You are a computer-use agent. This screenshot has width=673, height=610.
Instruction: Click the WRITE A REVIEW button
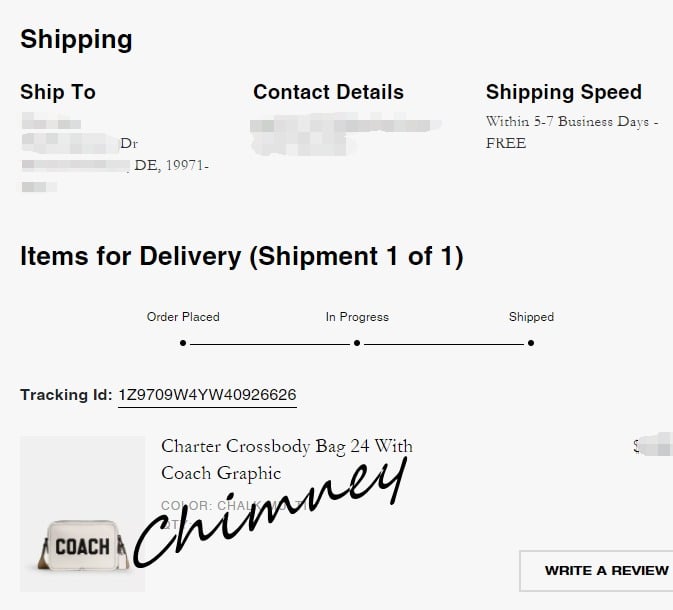pos(597,571)
